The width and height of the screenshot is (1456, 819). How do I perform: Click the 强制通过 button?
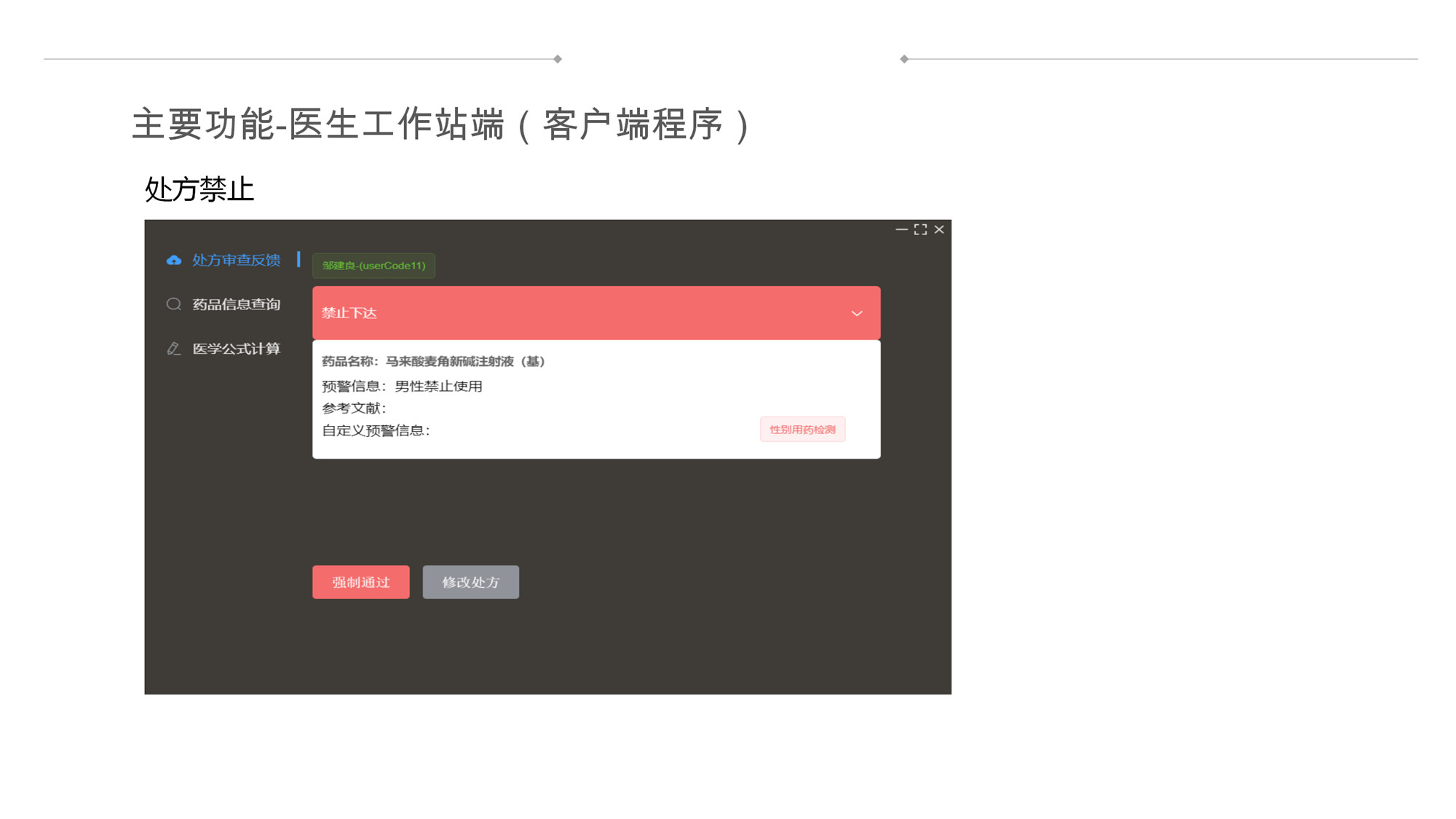coord(361,582)
